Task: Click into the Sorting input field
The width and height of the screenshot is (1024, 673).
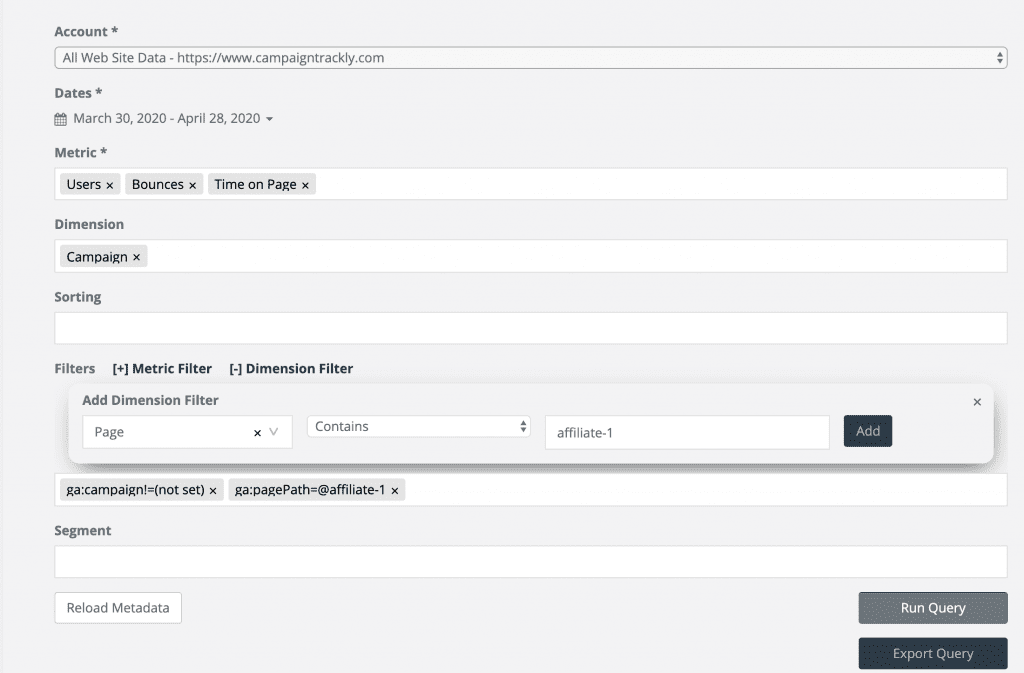Action: 530,328
